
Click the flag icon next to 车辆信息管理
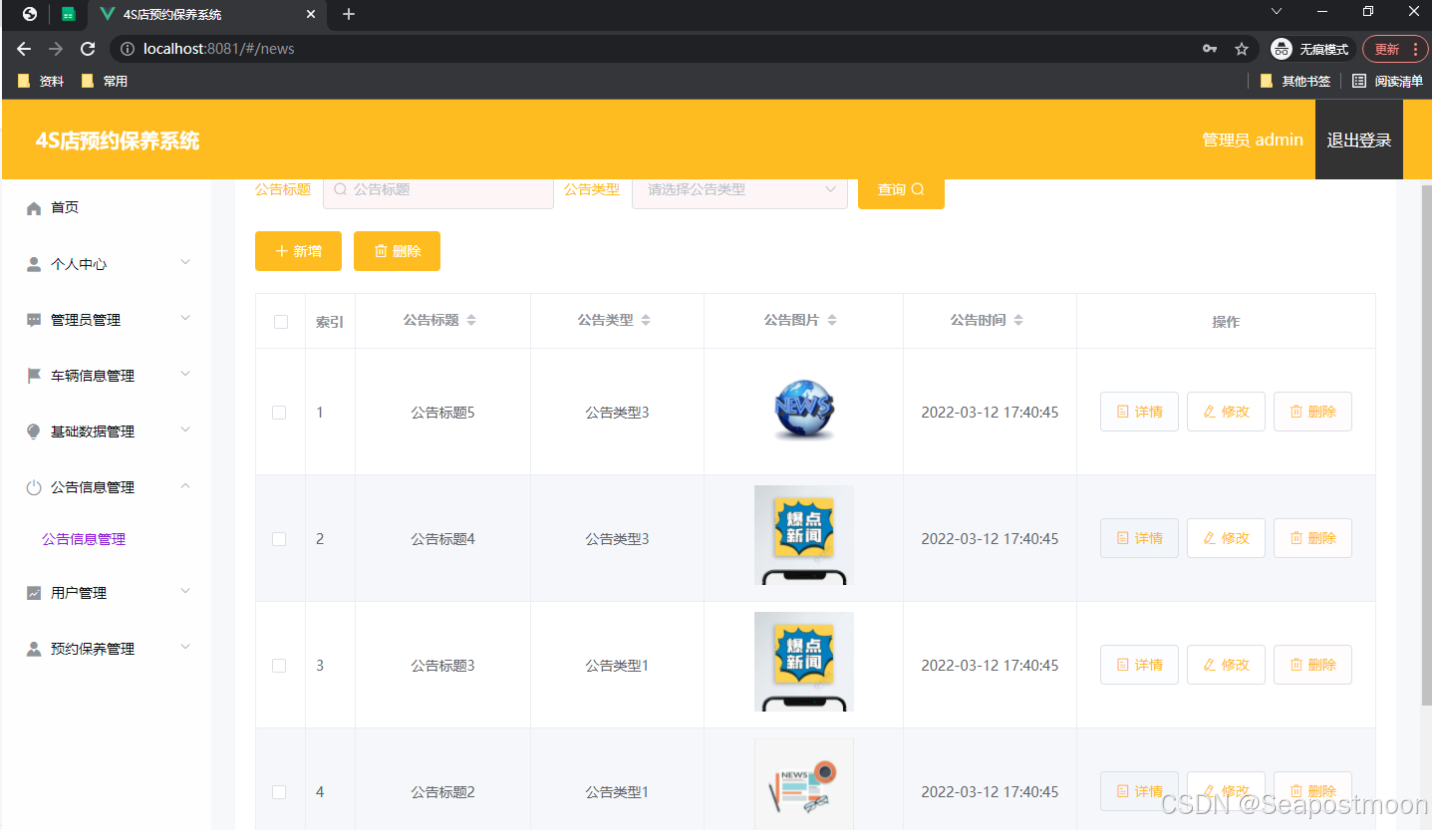33,375
